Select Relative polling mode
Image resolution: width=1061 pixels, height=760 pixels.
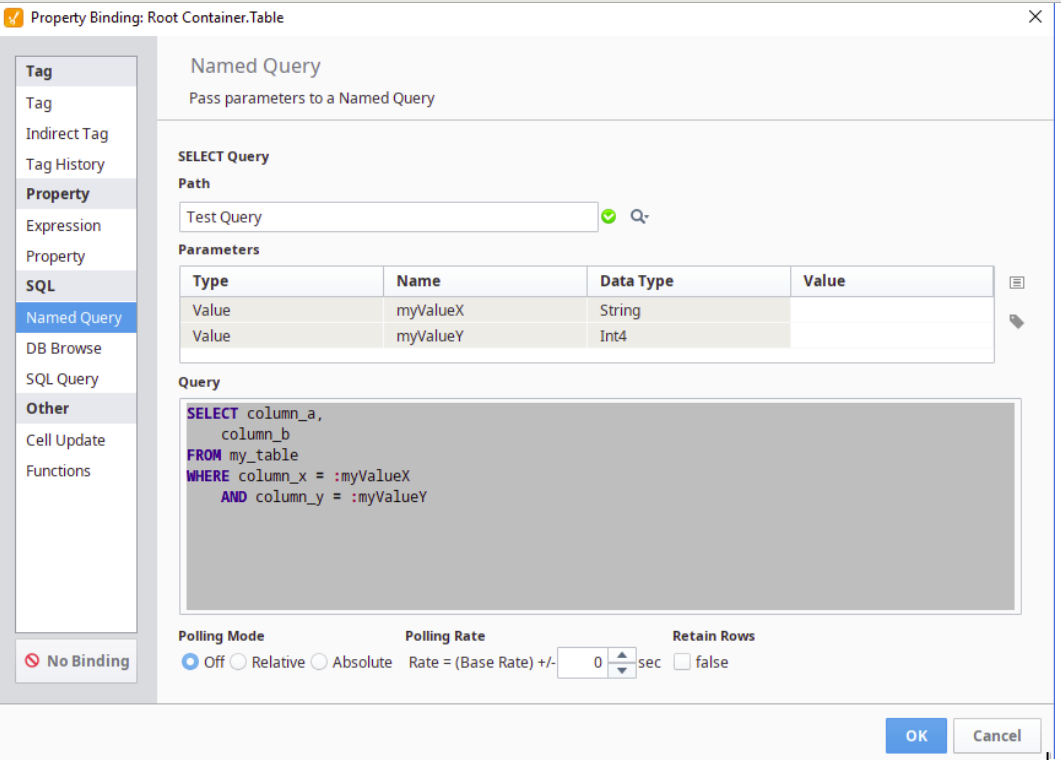239,662
